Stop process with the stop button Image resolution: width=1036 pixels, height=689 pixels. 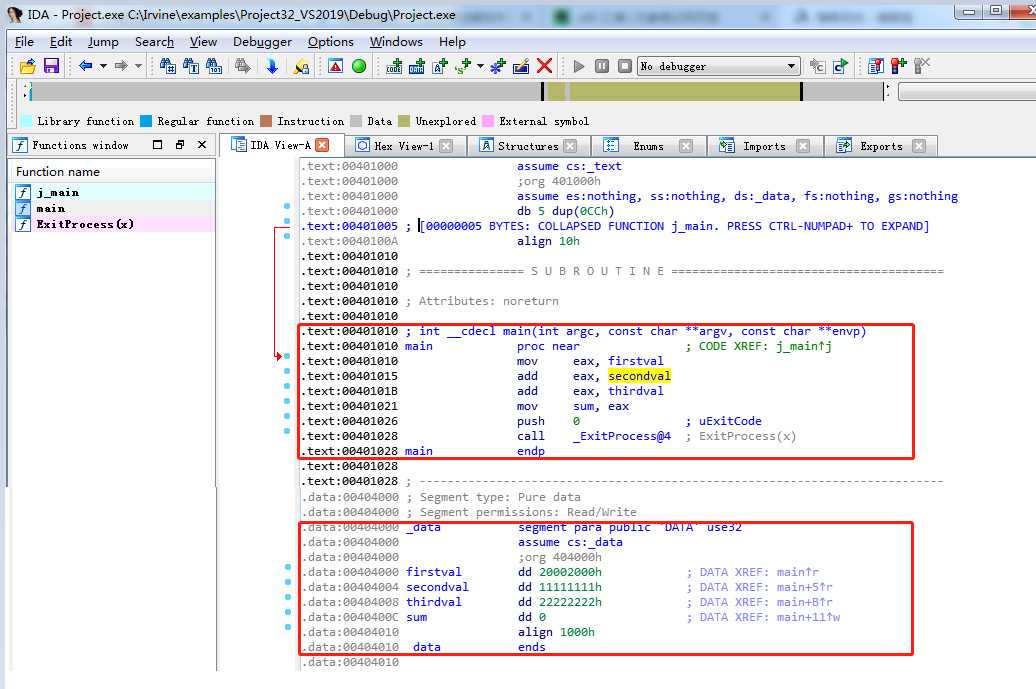pos(625,66)
